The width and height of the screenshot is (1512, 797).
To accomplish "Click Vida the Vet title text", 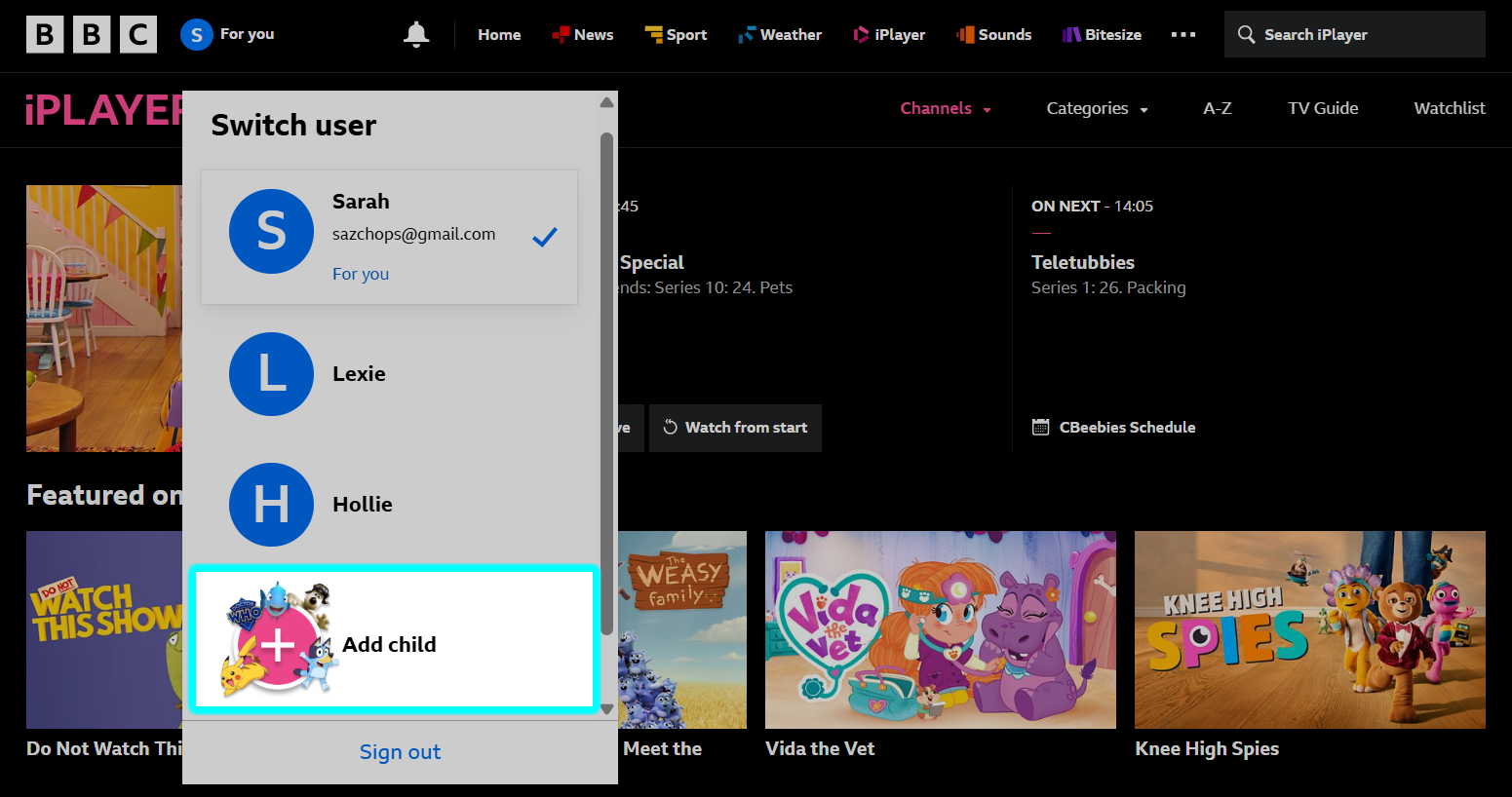I will click(820, 748).
